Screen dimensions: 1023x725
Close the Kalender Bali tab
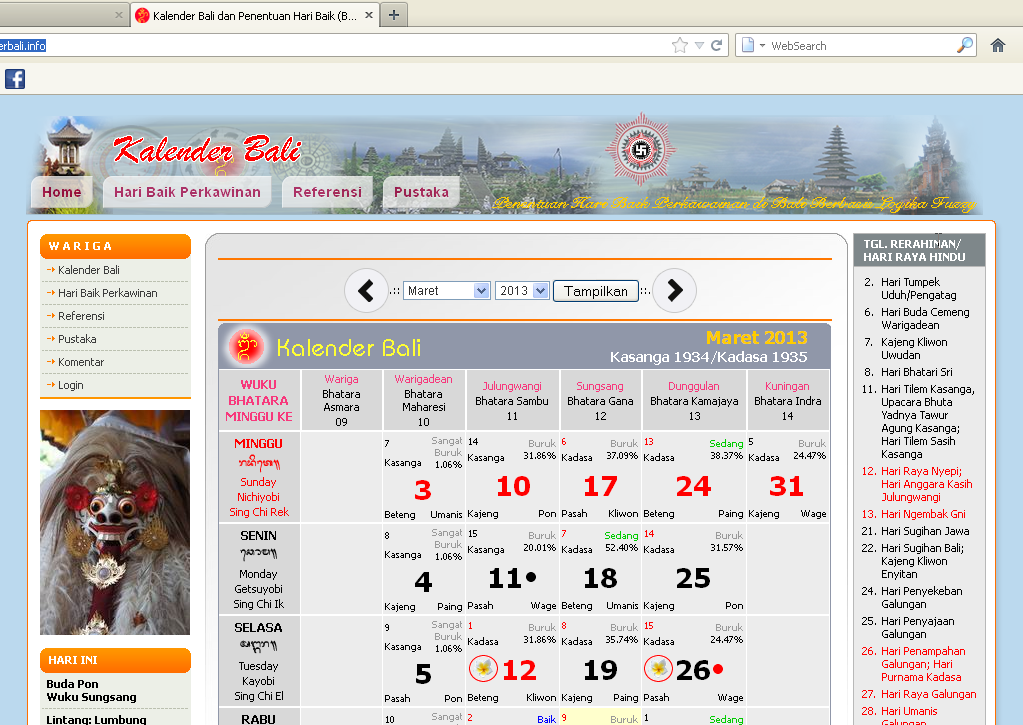point(369,15)
